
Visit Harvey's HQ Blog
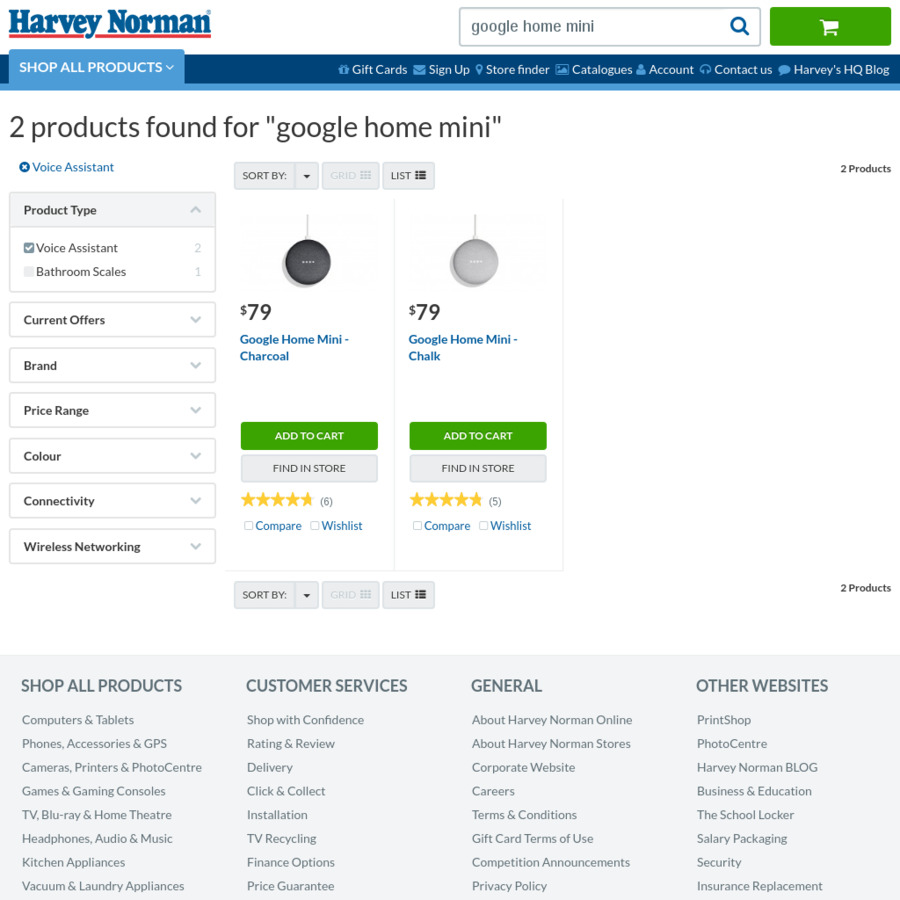[x=833, y=69]
